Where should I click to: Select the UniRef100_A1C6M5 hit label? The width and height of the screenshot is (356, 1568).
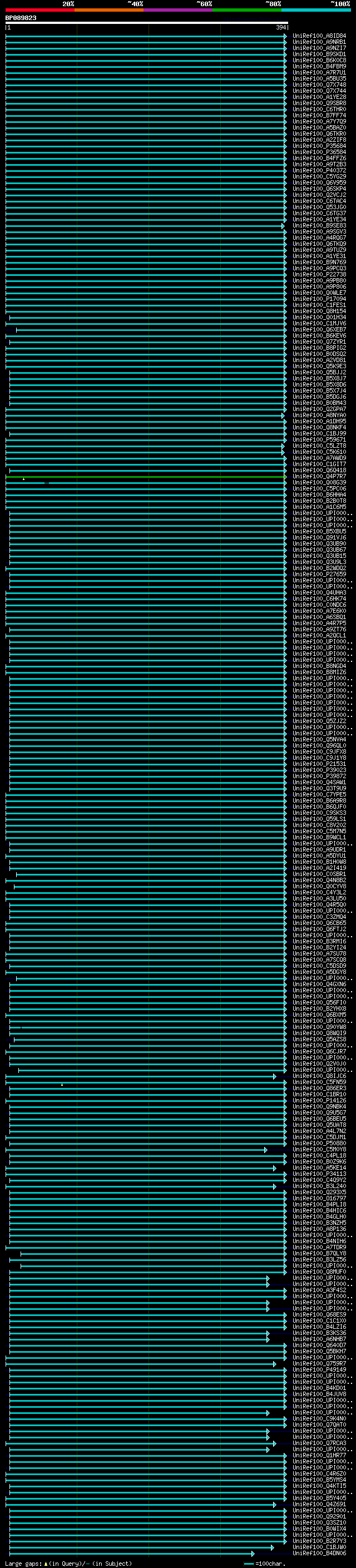(x=319, y=507)
